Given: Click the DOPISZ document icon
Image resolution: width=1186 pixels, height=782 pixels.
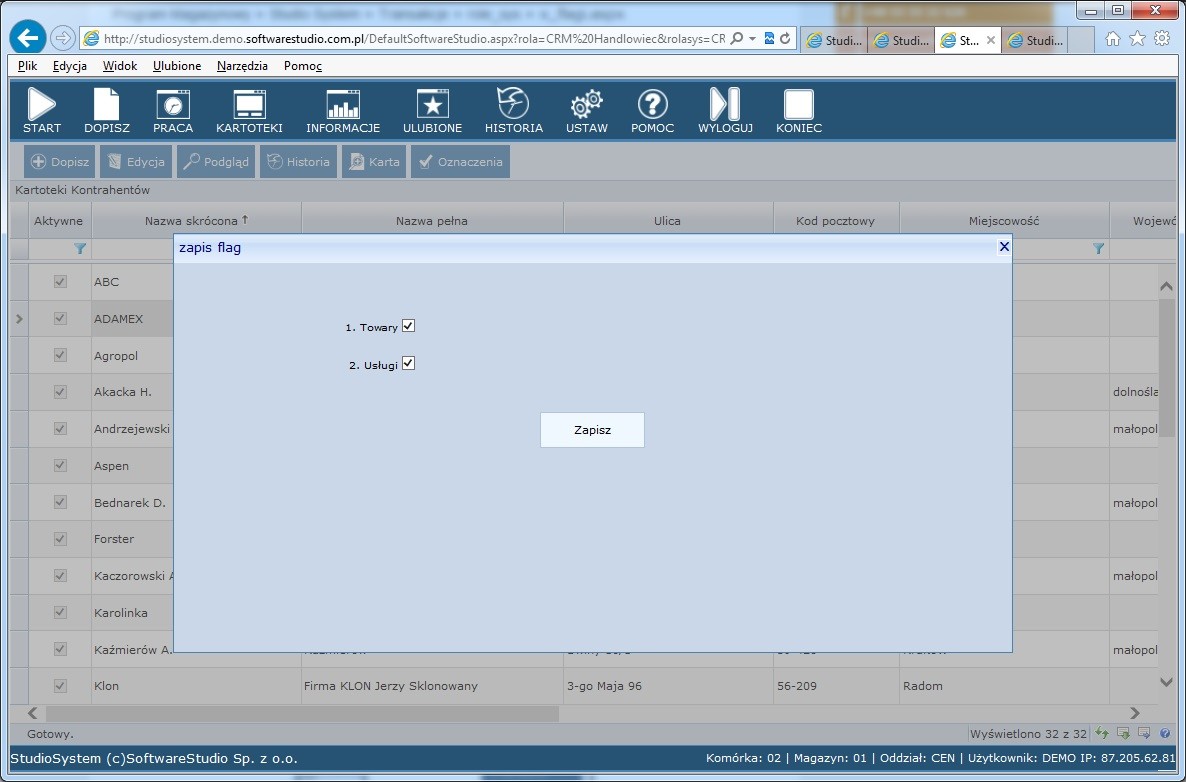Looking at the screenshot, I should pos(107,111).
